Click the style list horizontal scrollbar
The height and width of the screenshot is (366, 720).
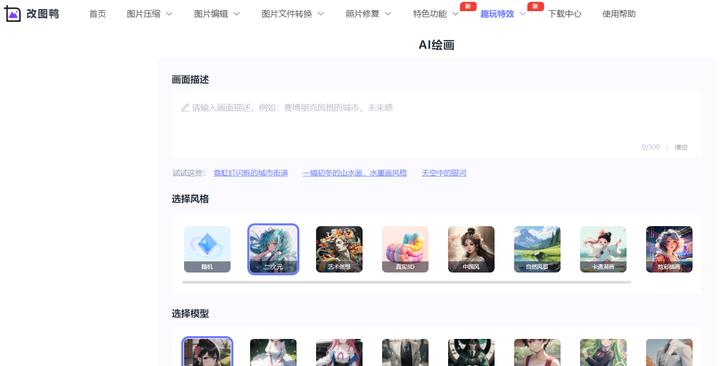[x=406, y=282]
